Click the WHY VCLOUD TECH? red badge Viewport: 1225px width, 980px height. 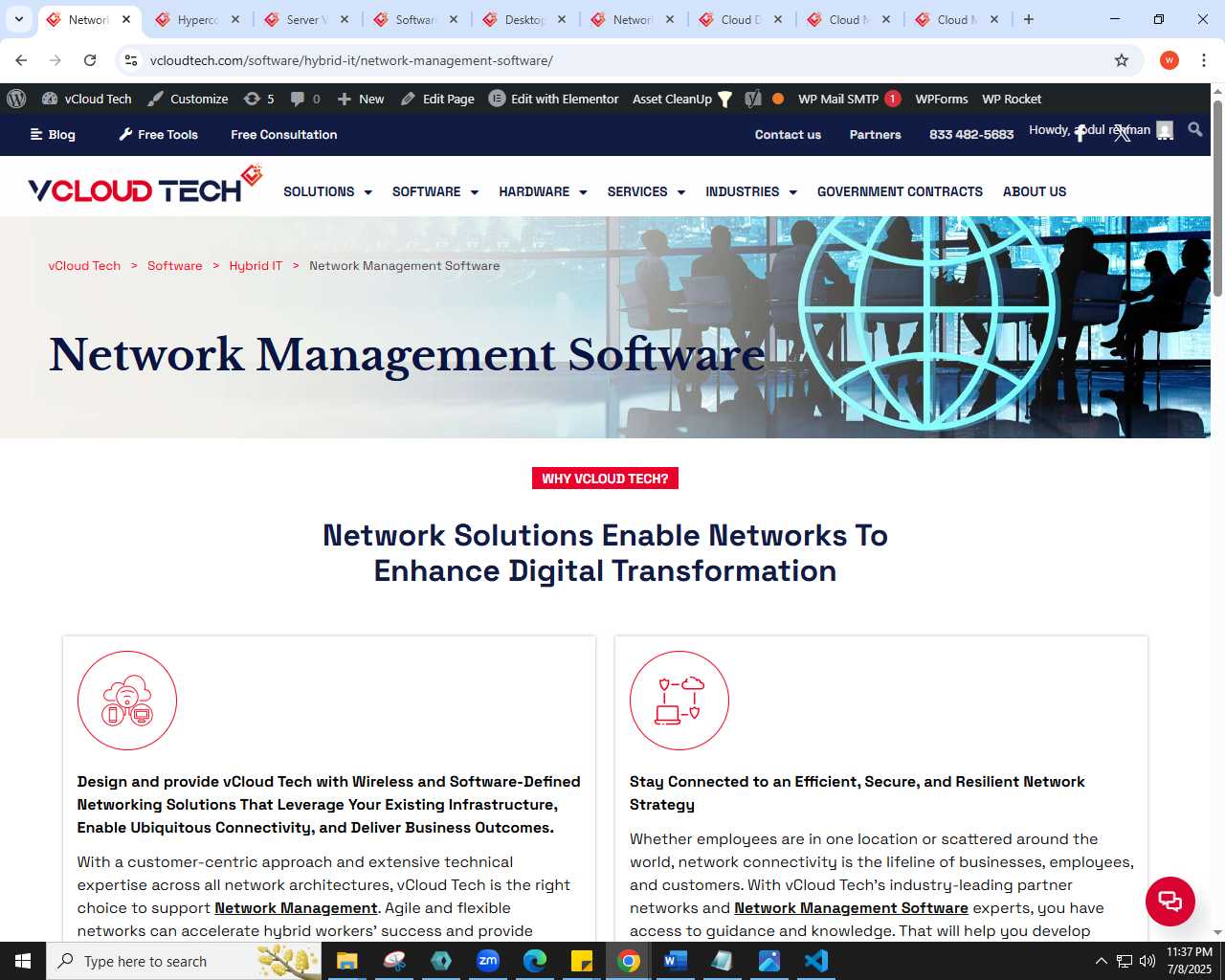pos(605,479)
